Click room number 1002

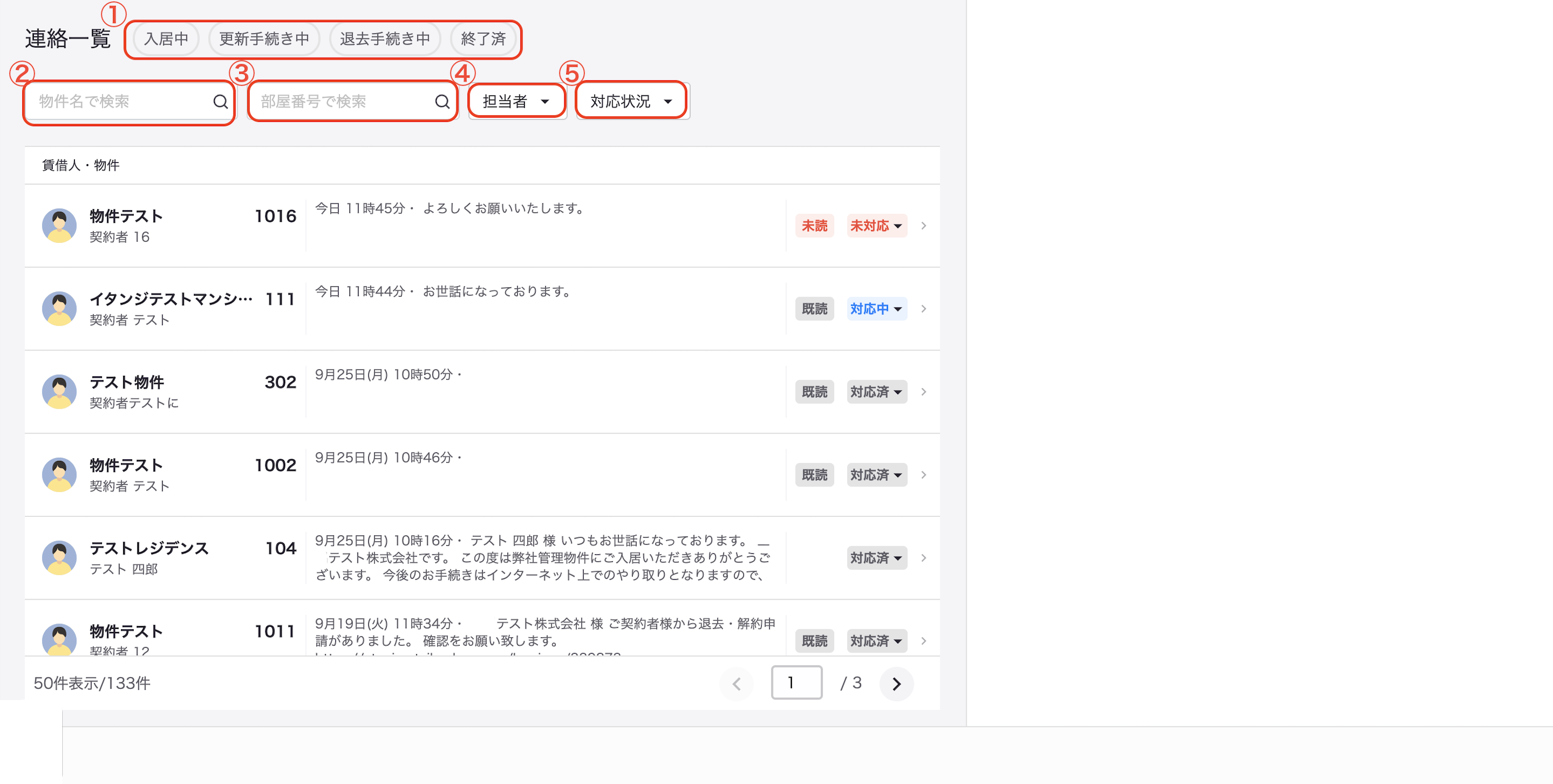[x=276, y=465]
